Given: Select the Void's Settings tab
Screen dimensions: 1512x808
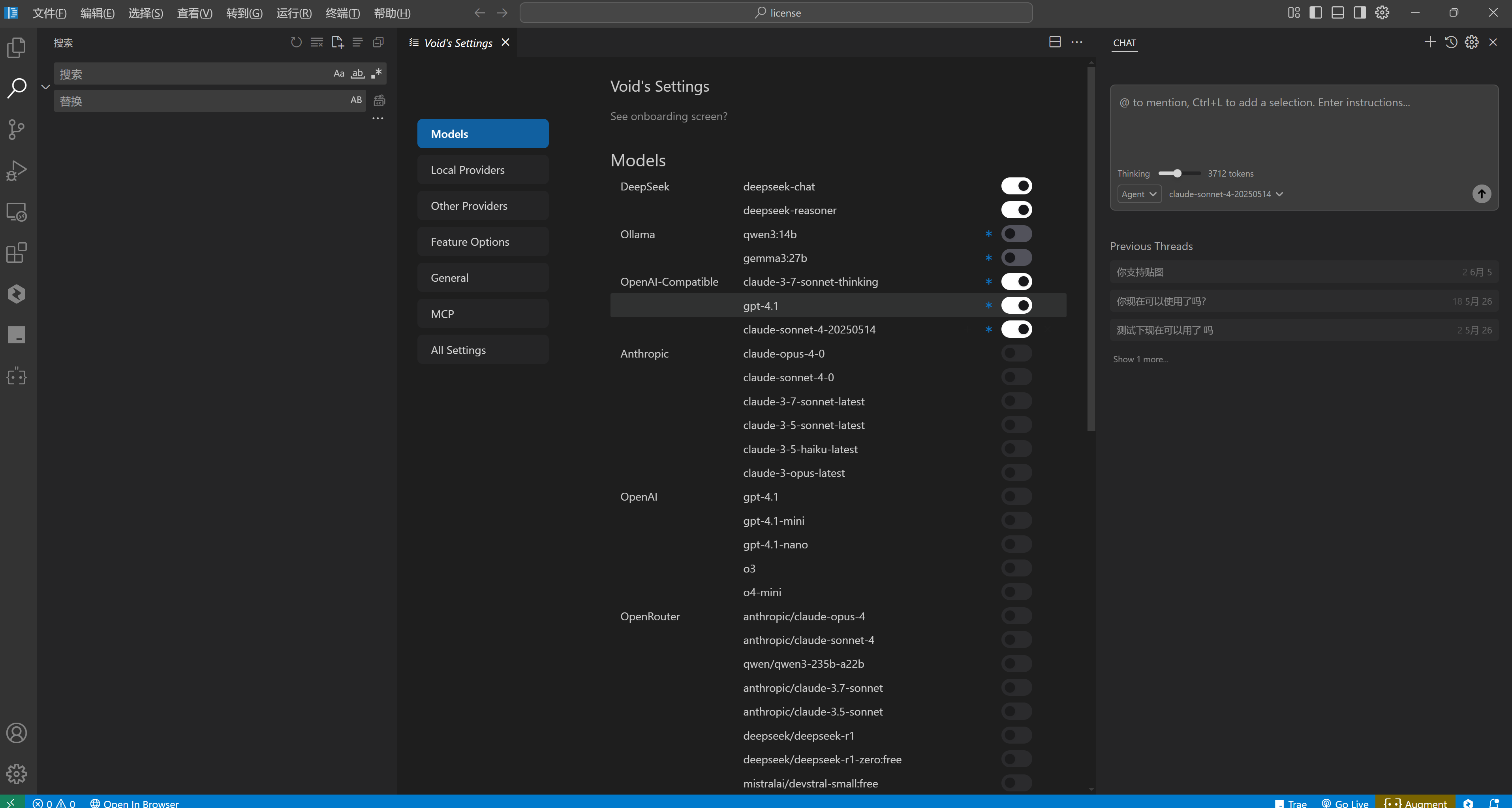Looking at the screenshot, I should pos(458,42).
